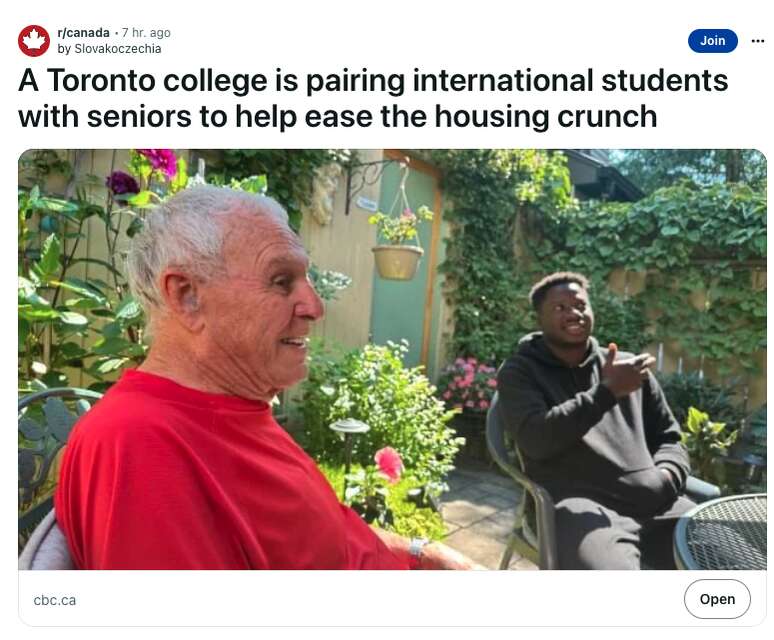
Task: Click the word 'housing crunch' in headline
Action: coord(545,117)
